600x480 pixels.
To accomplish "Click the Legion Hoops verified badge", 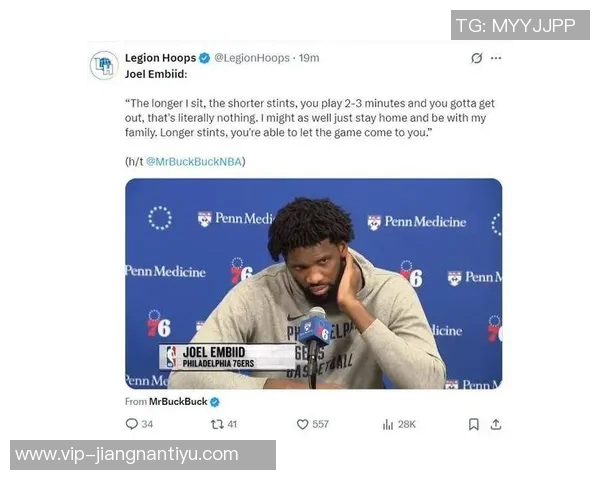I will click(205, 58).
